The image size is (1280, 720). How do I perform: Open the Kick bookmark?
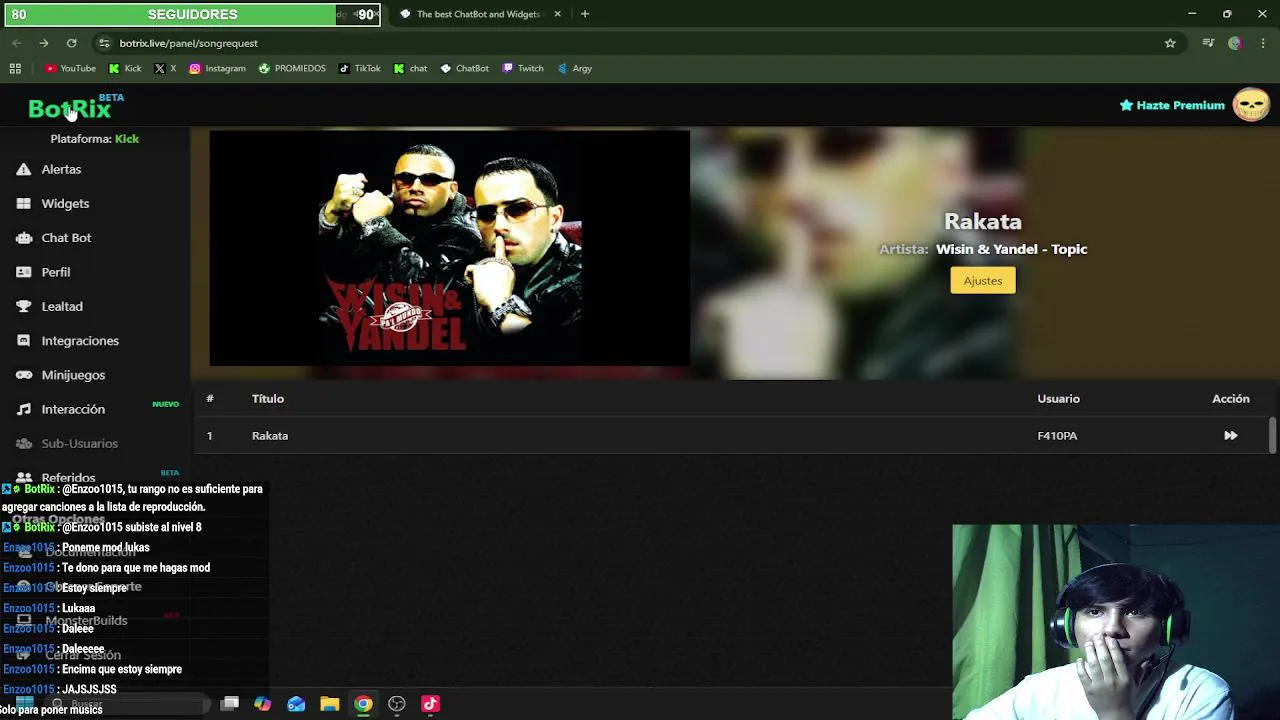coord(125,68)
